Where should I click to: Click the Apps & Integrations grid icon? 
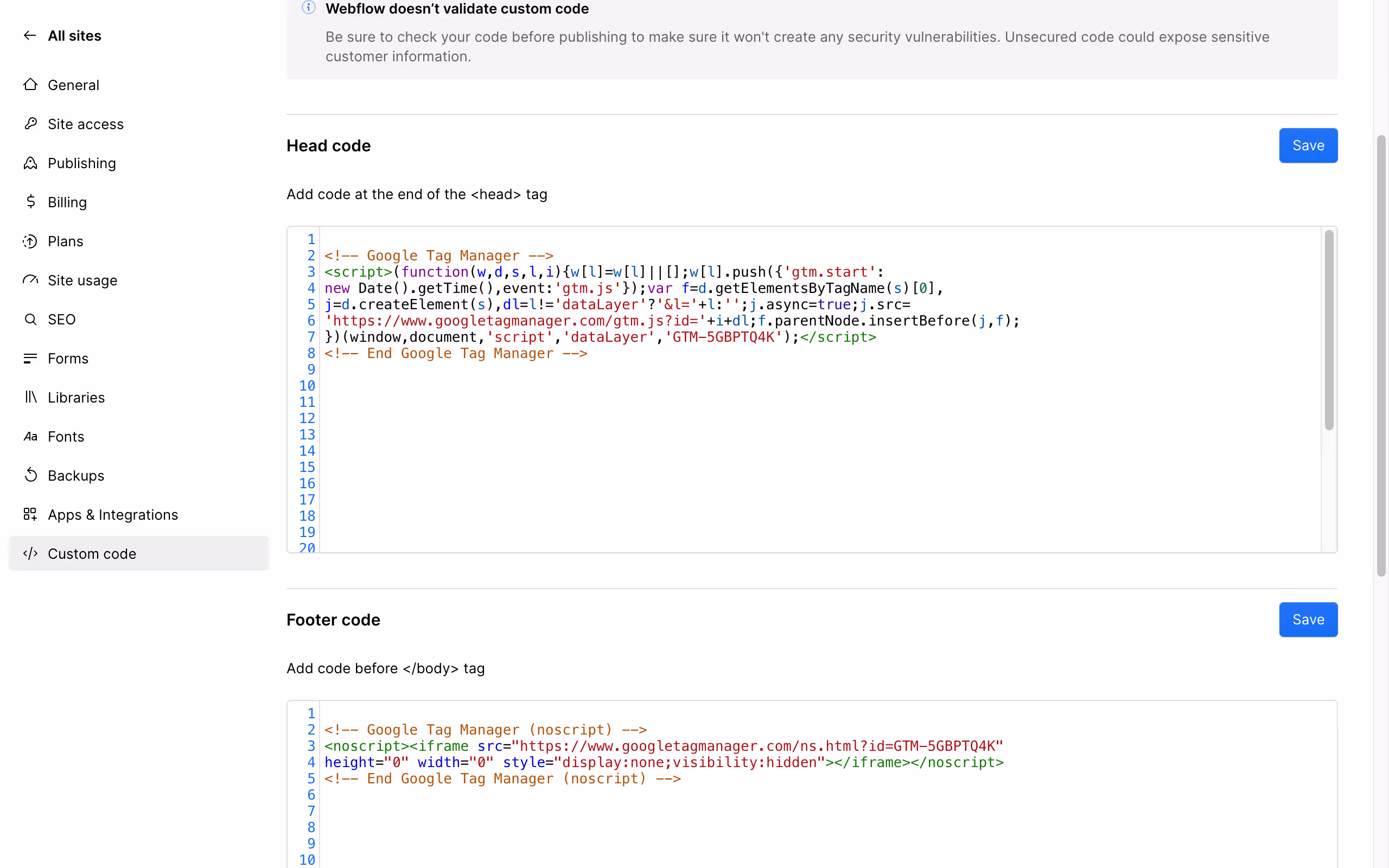[30, 514]
